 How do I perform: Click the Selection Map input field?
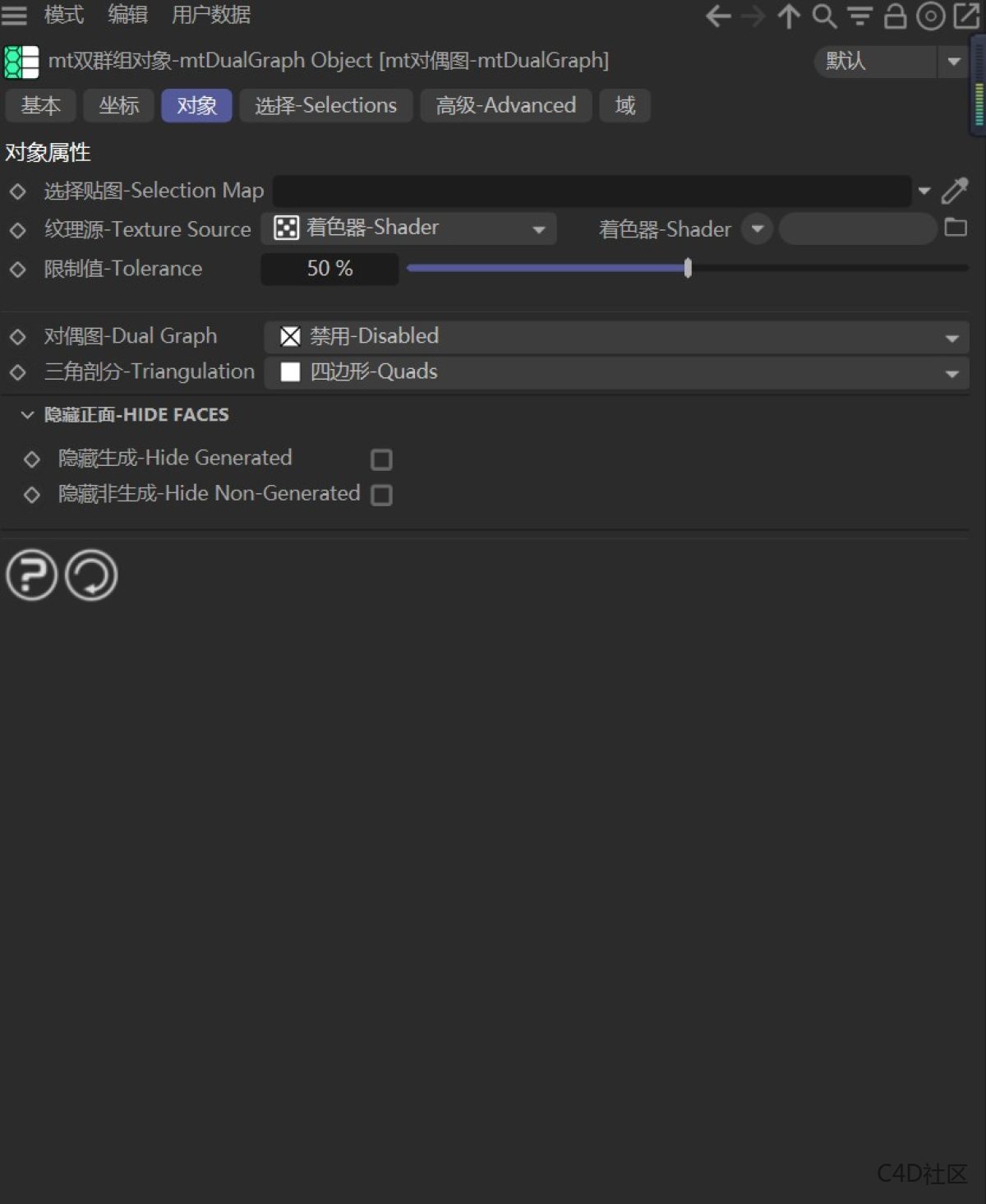tap(592, 191)
